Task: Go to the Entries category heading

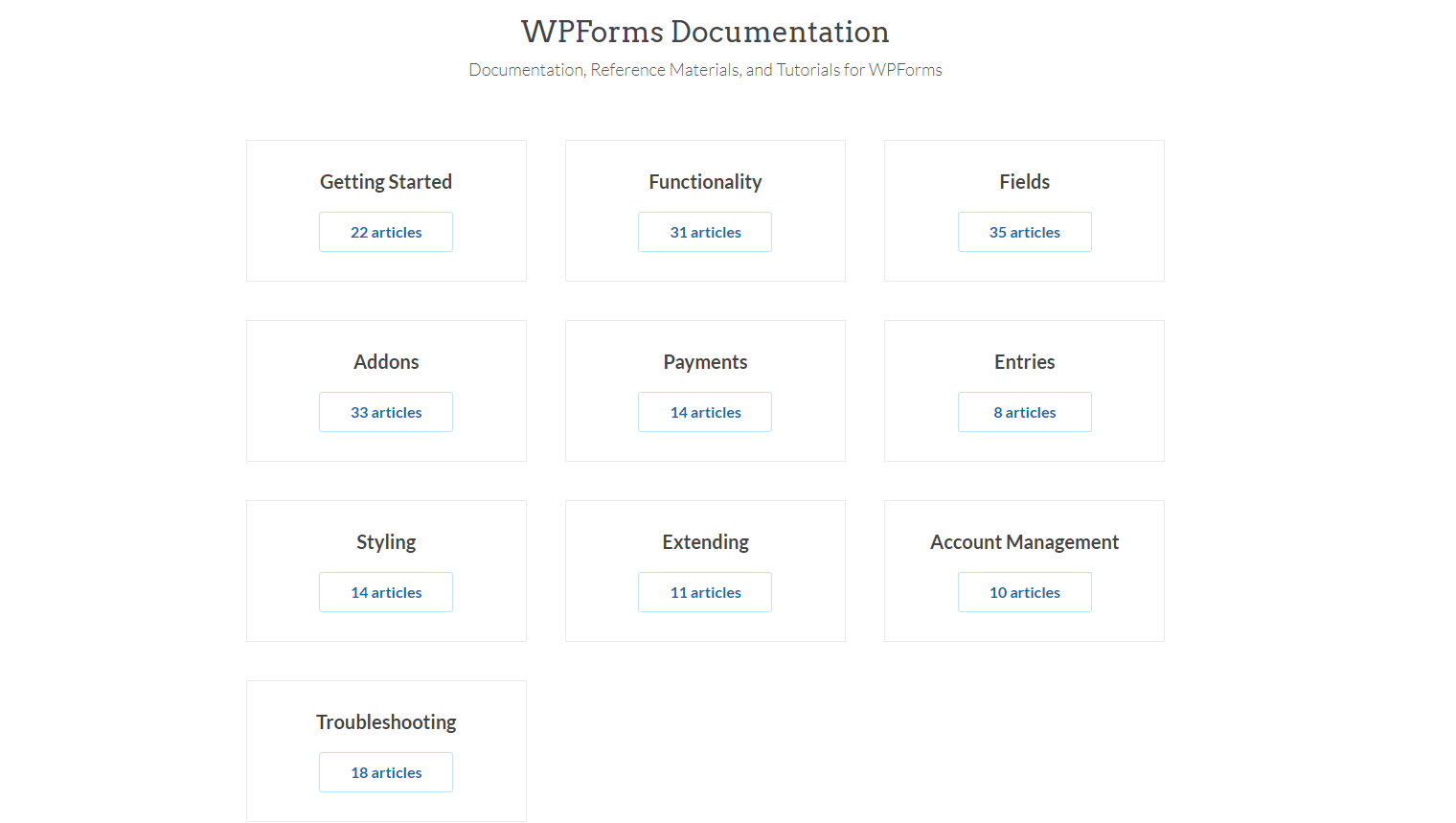Action: click(x=1025, y=362)
